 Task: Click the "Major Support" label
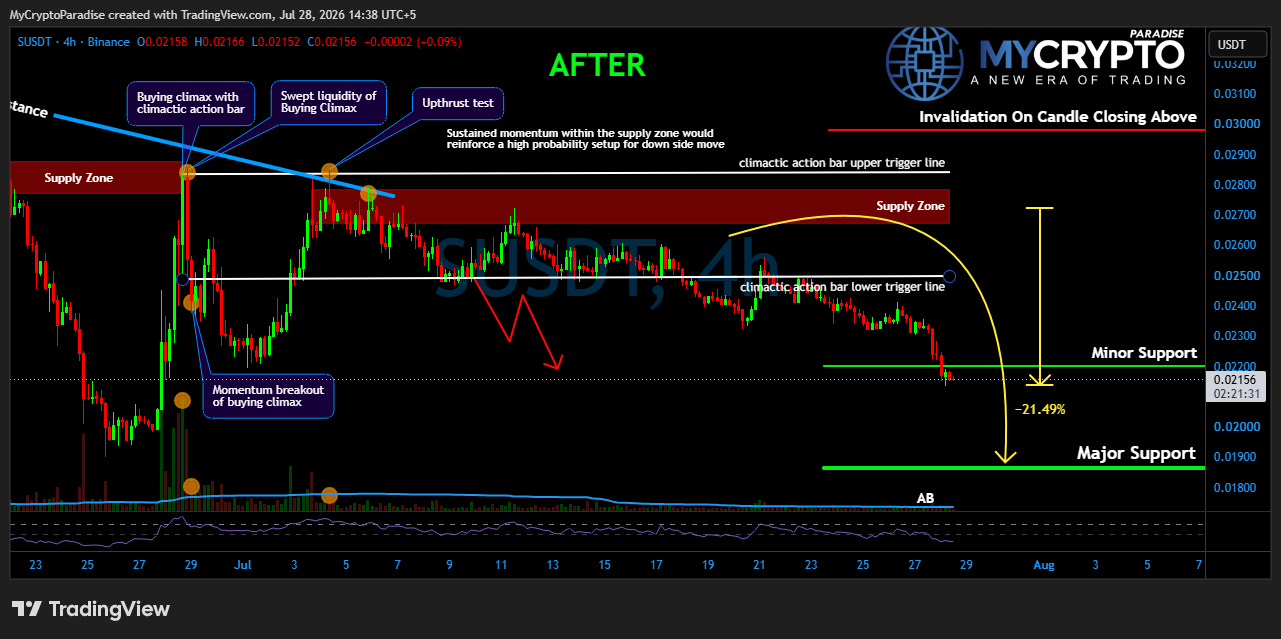(x=1136, y=453)
